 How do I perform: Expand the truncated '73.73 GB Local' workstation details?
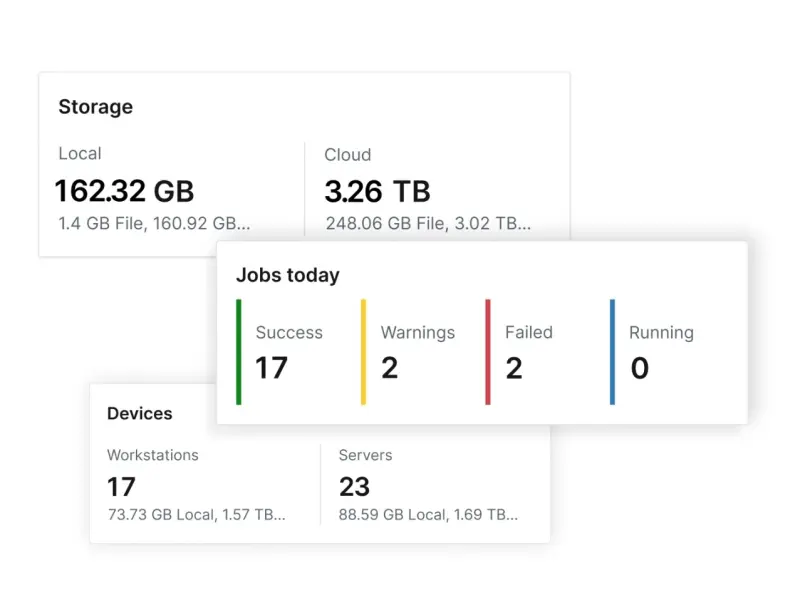click(x=196, y=515)
